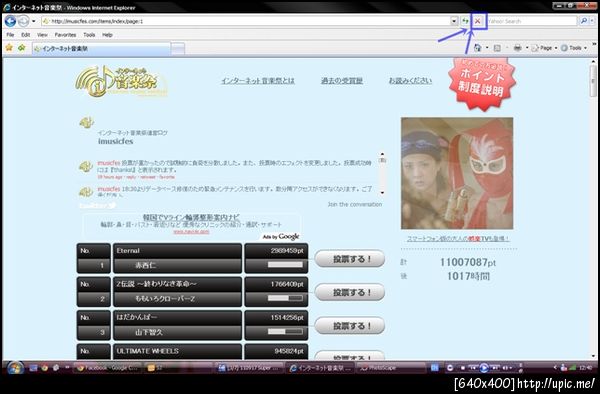This screenshot has height=394, width=600.
Task: Stop loading with the red X icon
Action: [x=477, y=21]
